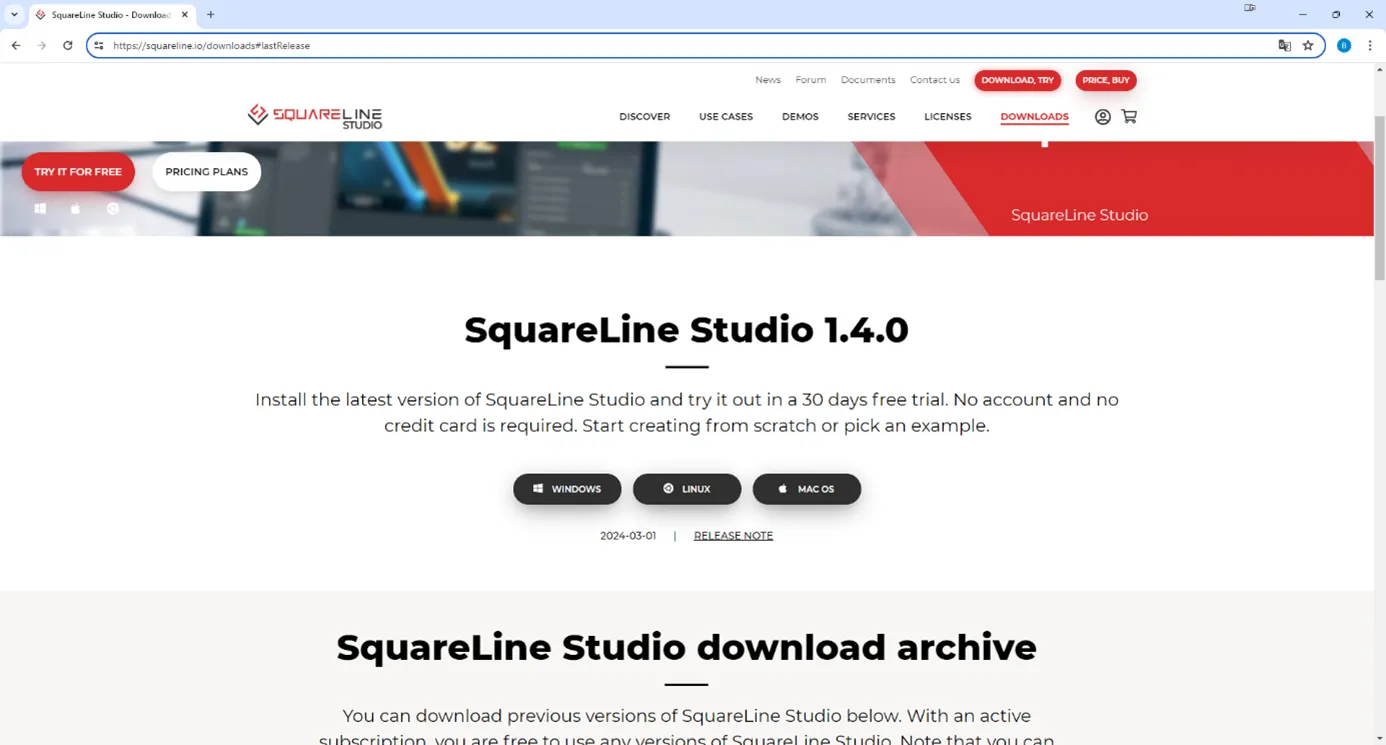
Task: Click the PRICING PLANS button
Action: 207,172
